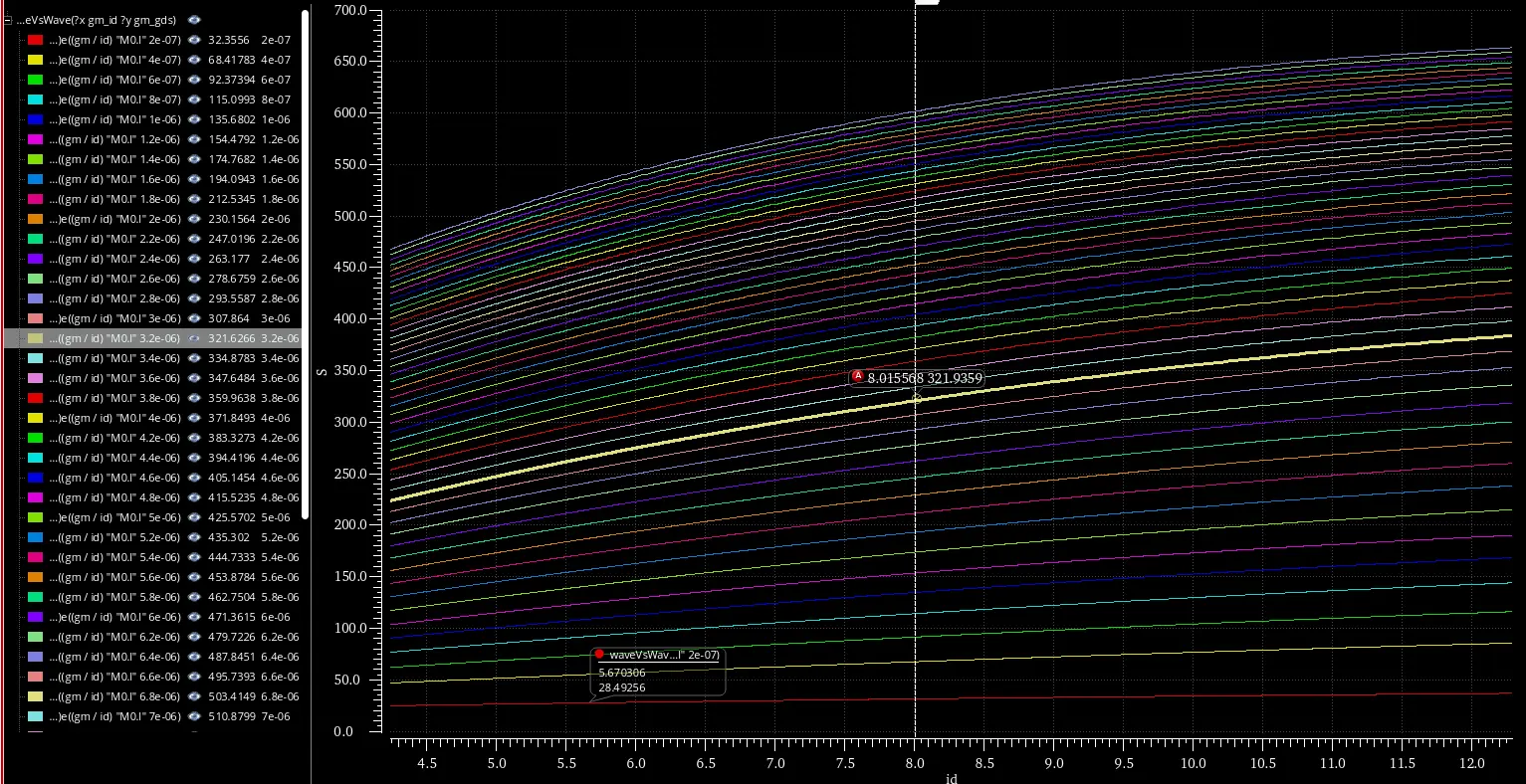Click the value 32.3556 in the legend
The height and width of the screenshot is (784, 1526).
229,40
